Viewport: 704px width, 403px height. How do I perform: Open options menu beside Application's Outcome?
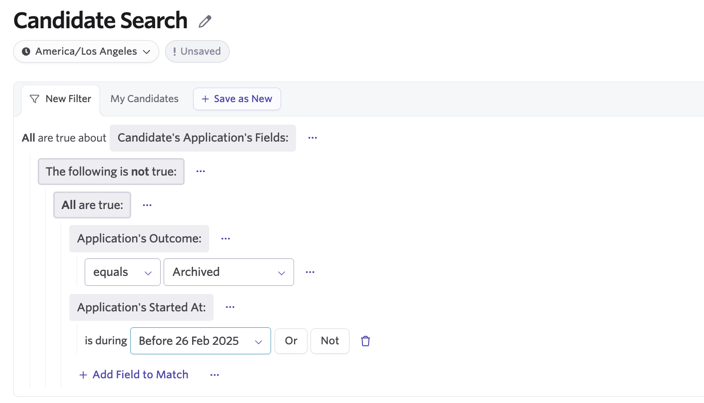tap(225, 239)
